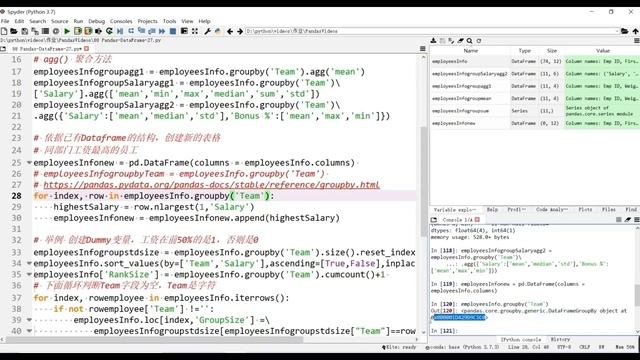Click Run cell and advance icon
Image resolution: width=640 pixels, height=360 pixels.
click(x=88, y=31)
